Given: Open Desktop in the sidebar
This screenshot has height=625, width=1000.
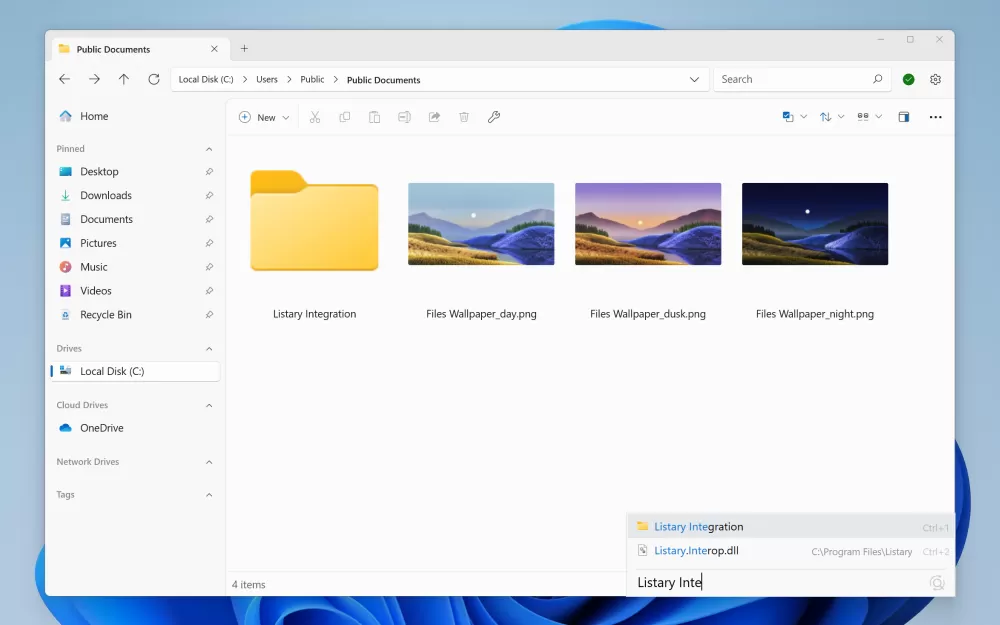Looking at the screenshot, I should 135,172.
